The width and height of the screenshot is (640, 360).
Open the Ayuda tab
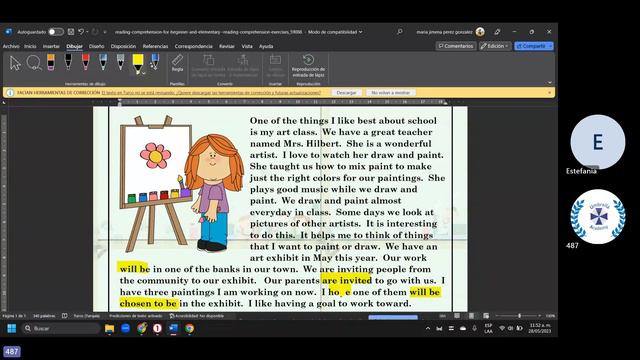pos(266,46)
